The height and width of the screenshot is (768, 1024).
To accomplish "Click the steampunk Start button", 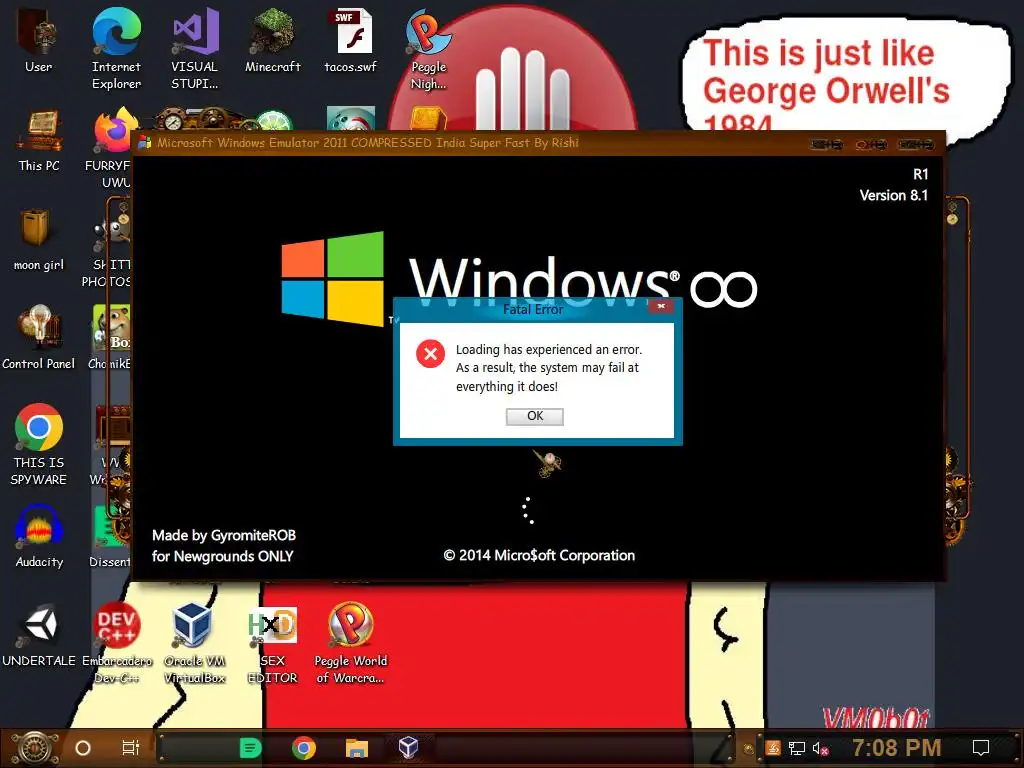I will coord(34,748).
